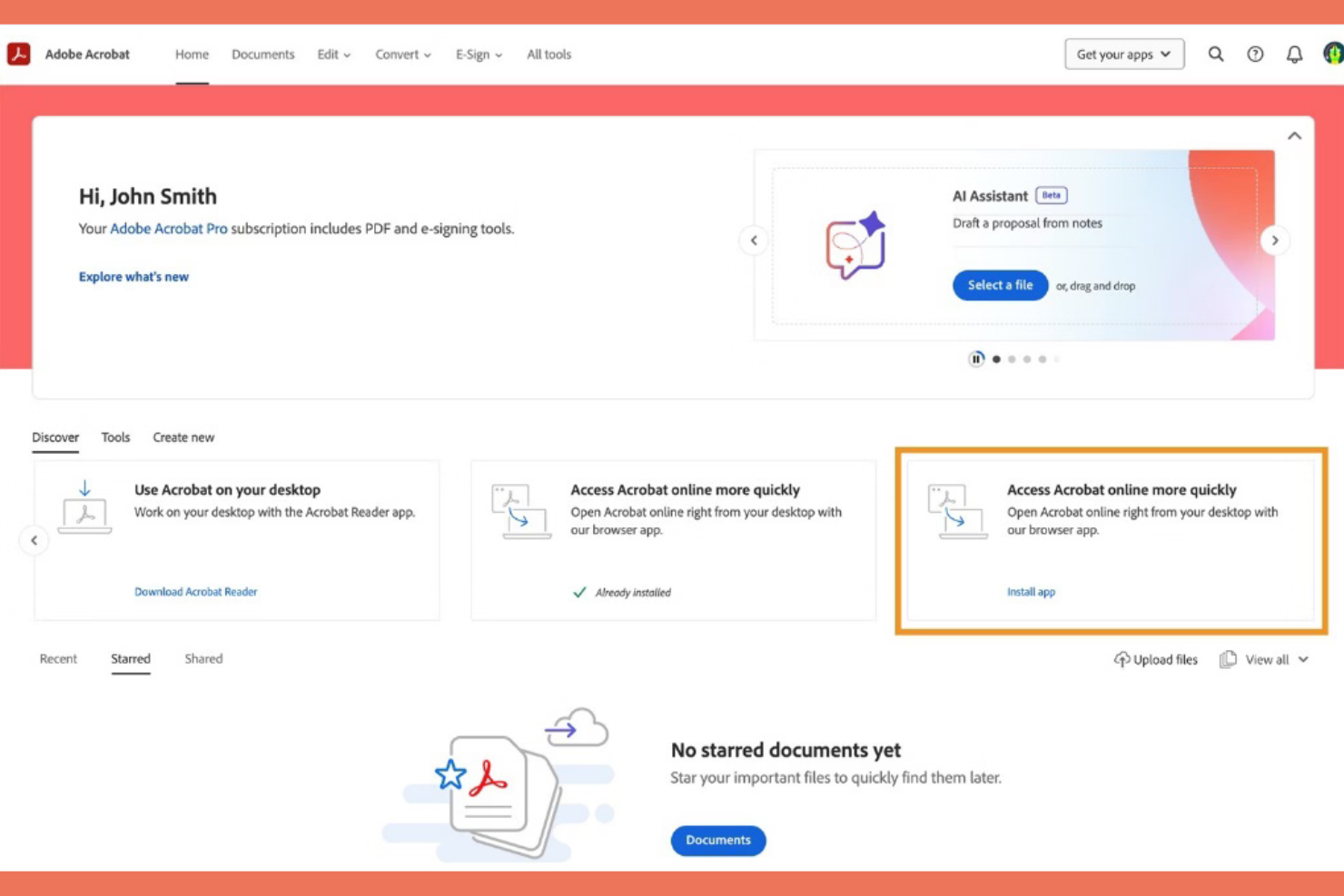This screenshot has height=896, width=1344.
Task: Click the blue Documents button
Action: click(718, 840)
